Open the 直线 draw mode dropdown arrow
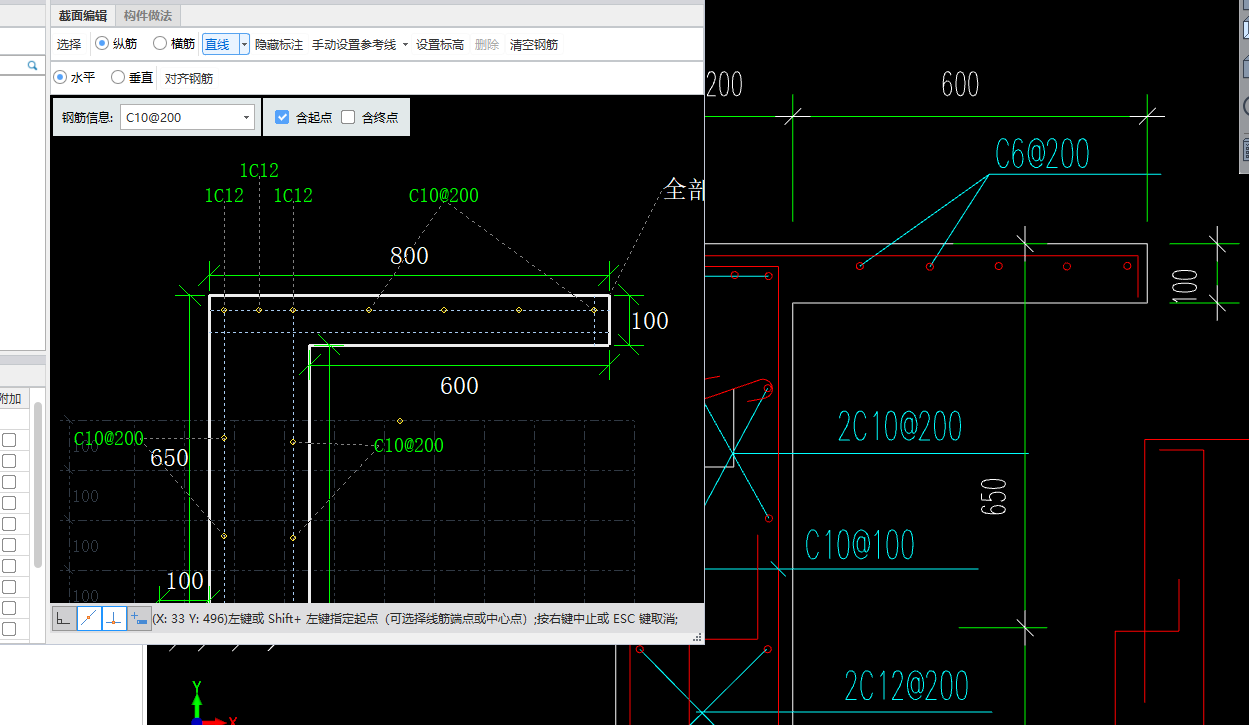 pos(244,44)
